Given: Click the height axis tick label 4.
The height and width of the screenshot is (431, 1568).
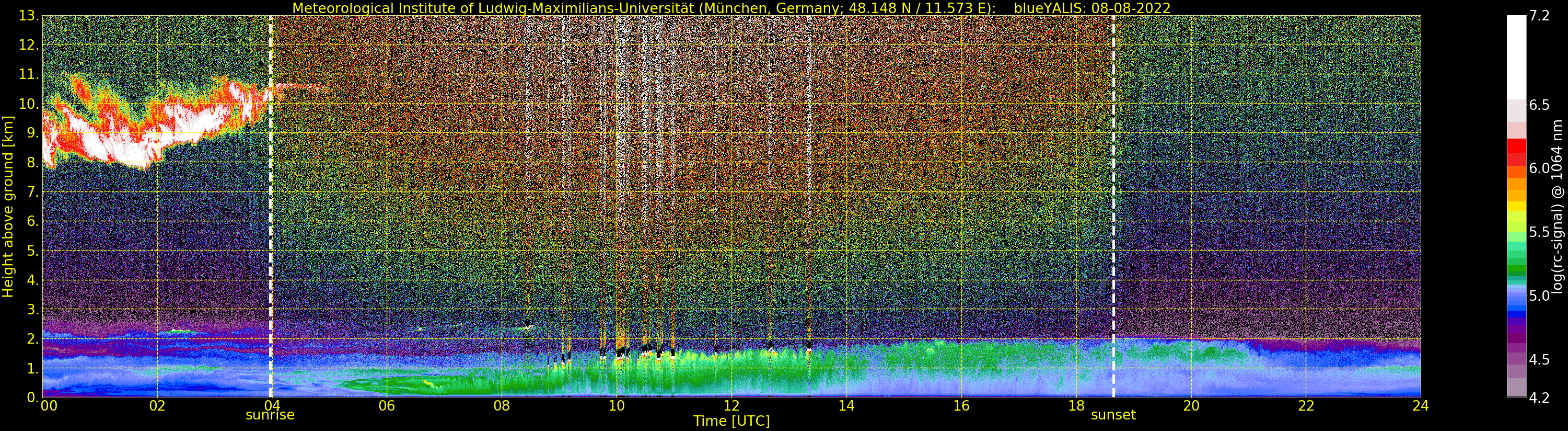Looking at the screenshot, I should (33, 280).
